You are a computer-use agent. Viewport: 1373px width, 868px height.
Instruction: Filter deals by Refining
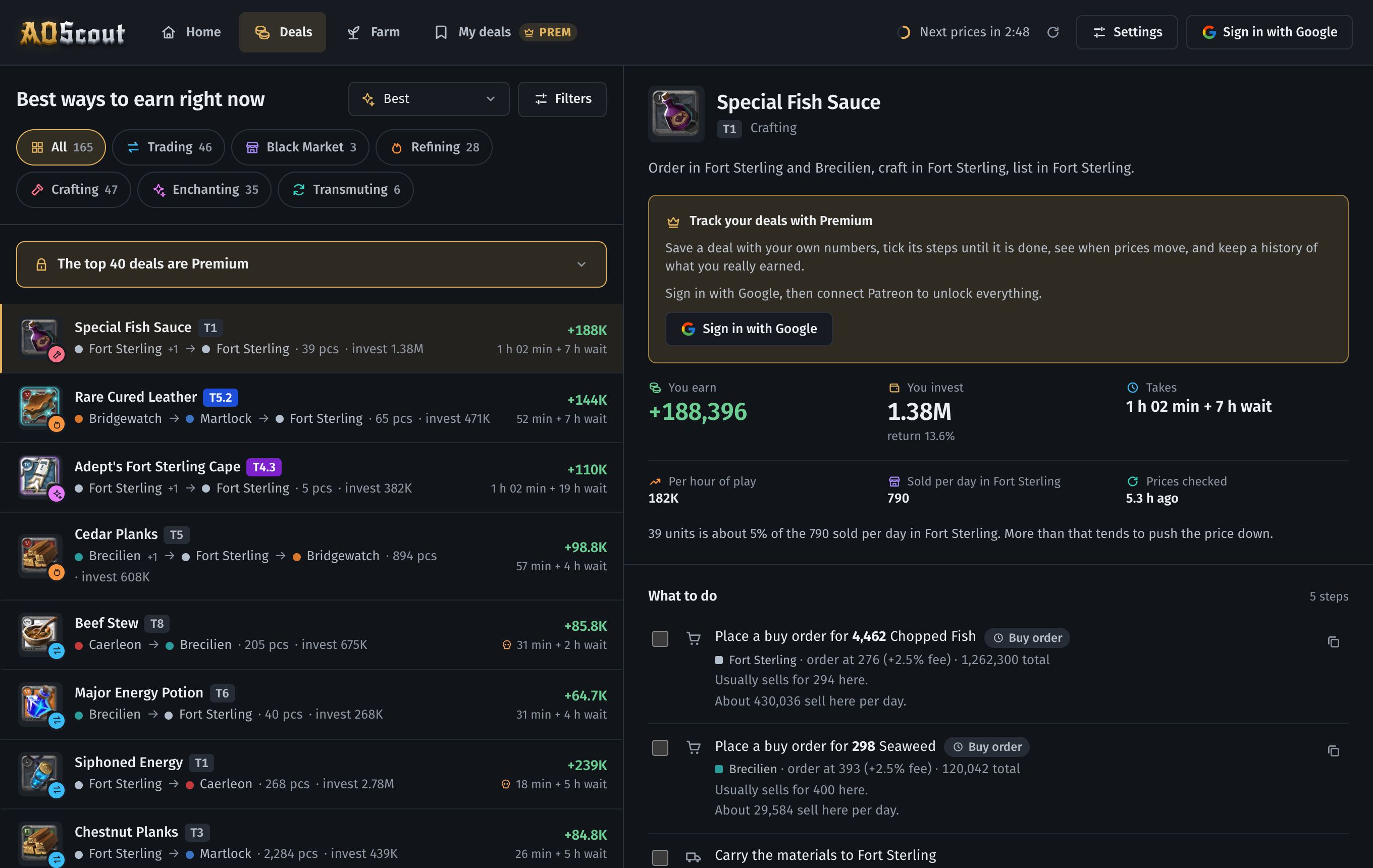(434, 148)
